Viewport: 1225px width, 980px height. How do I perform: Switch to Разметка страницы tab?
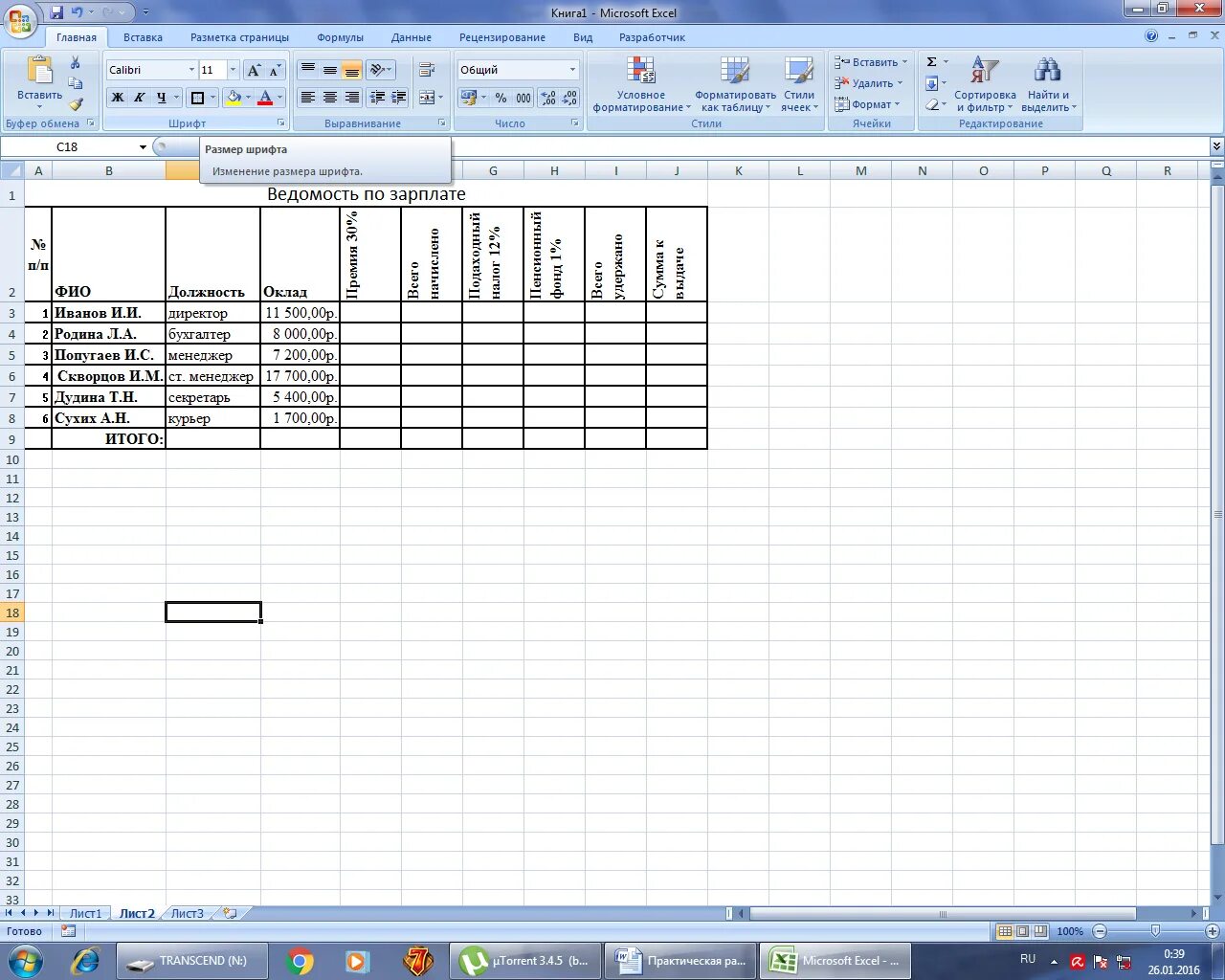(x=239, y=37)
